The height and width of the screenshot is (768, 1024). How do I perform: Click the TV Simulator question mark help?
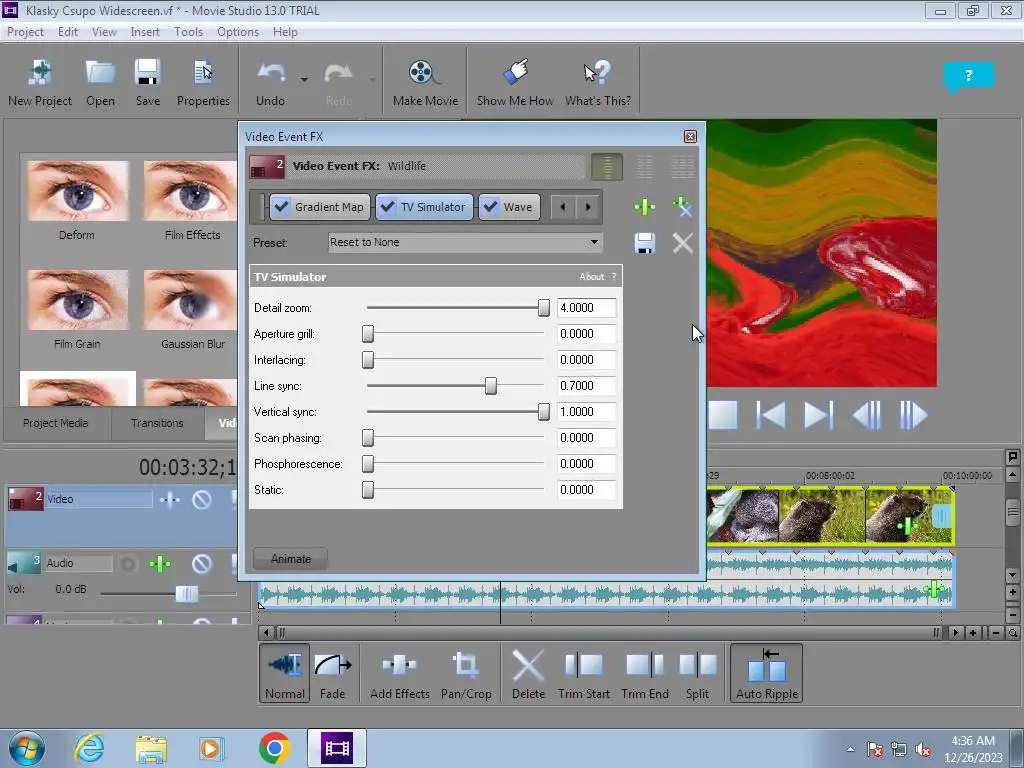614,277
